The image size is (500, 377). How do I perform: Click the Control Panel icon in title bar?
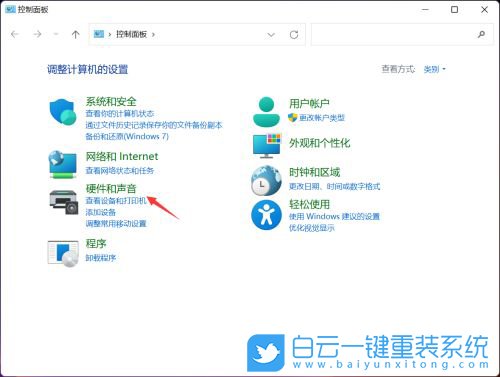[x=10, y=9]
